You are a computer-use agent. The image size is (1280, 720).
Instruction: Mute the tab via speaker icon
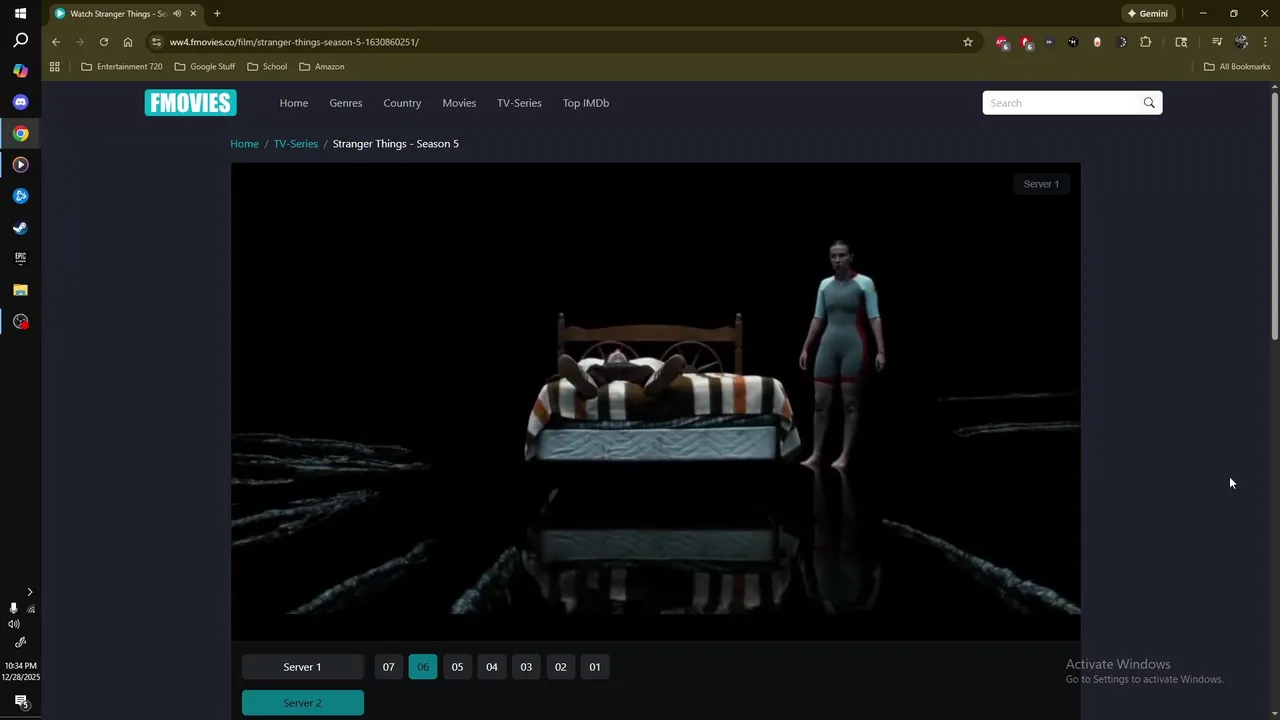pos(177,14)
